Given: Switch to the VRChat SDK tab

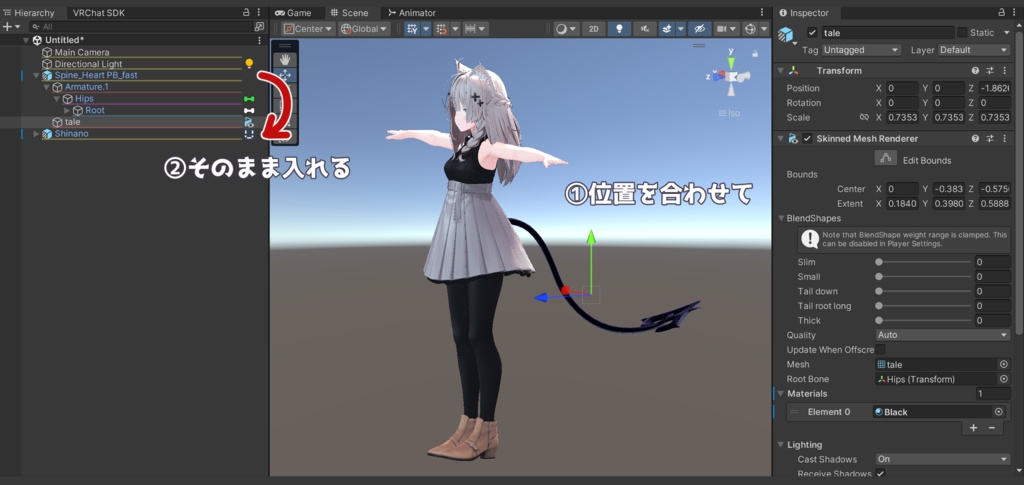Looking at the screenshot, I should click(99, 12).
